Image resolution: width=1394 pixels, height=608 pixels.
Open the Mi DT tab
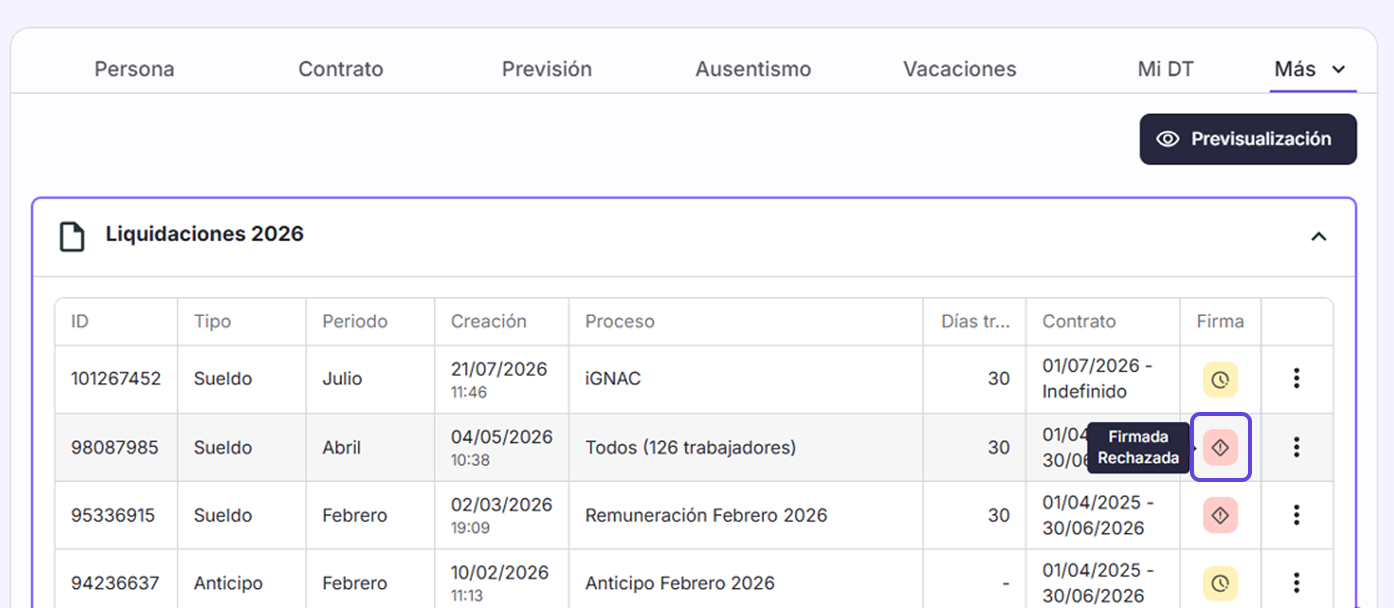(x=1166, y=69)
